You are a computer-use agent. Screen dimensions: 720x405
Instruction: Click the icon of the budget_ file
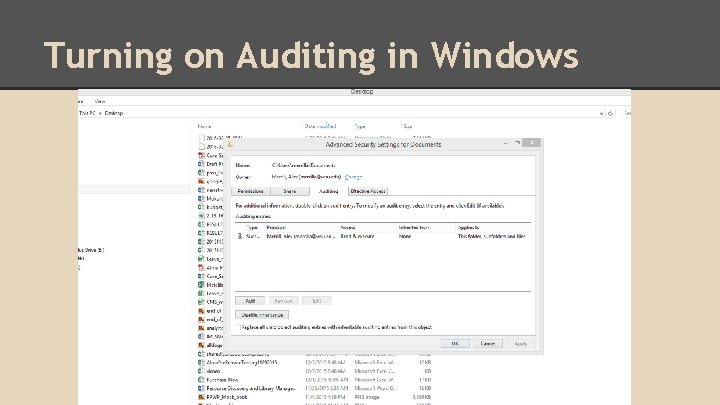(x=201, y=207)
